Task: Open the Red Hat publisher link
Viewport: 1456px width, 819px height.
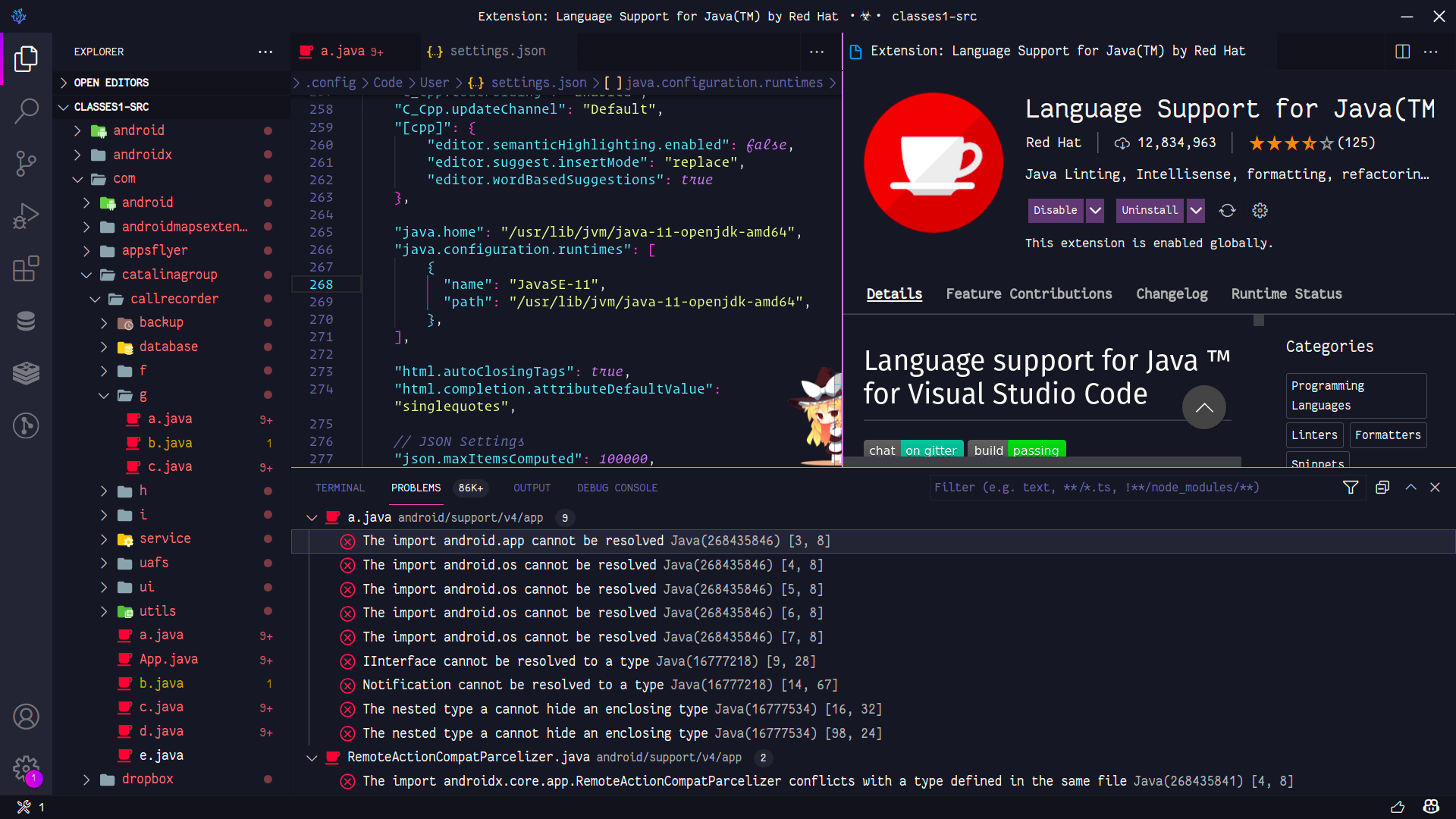Action: point(1053,143)
